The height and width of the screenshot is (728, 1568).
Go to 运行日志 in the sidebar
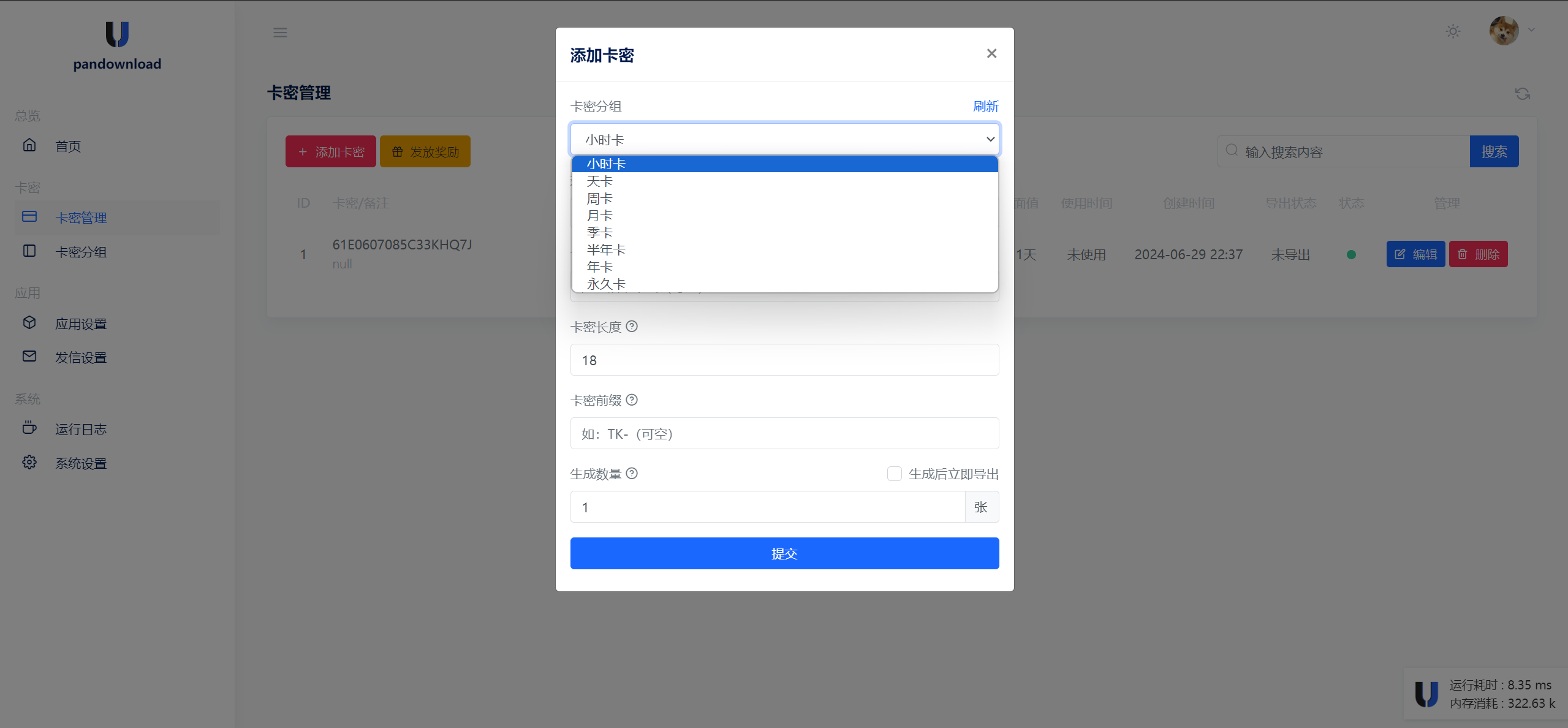(81, 429)
